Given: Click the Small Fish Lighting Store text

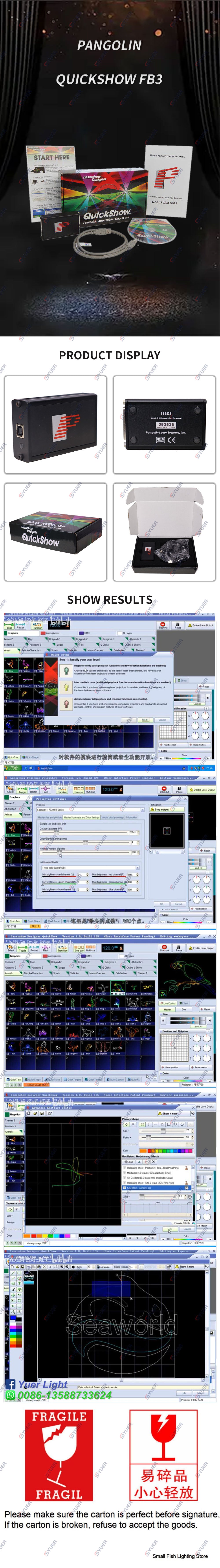Looking at the screenshot, I should pos(180,1556).
